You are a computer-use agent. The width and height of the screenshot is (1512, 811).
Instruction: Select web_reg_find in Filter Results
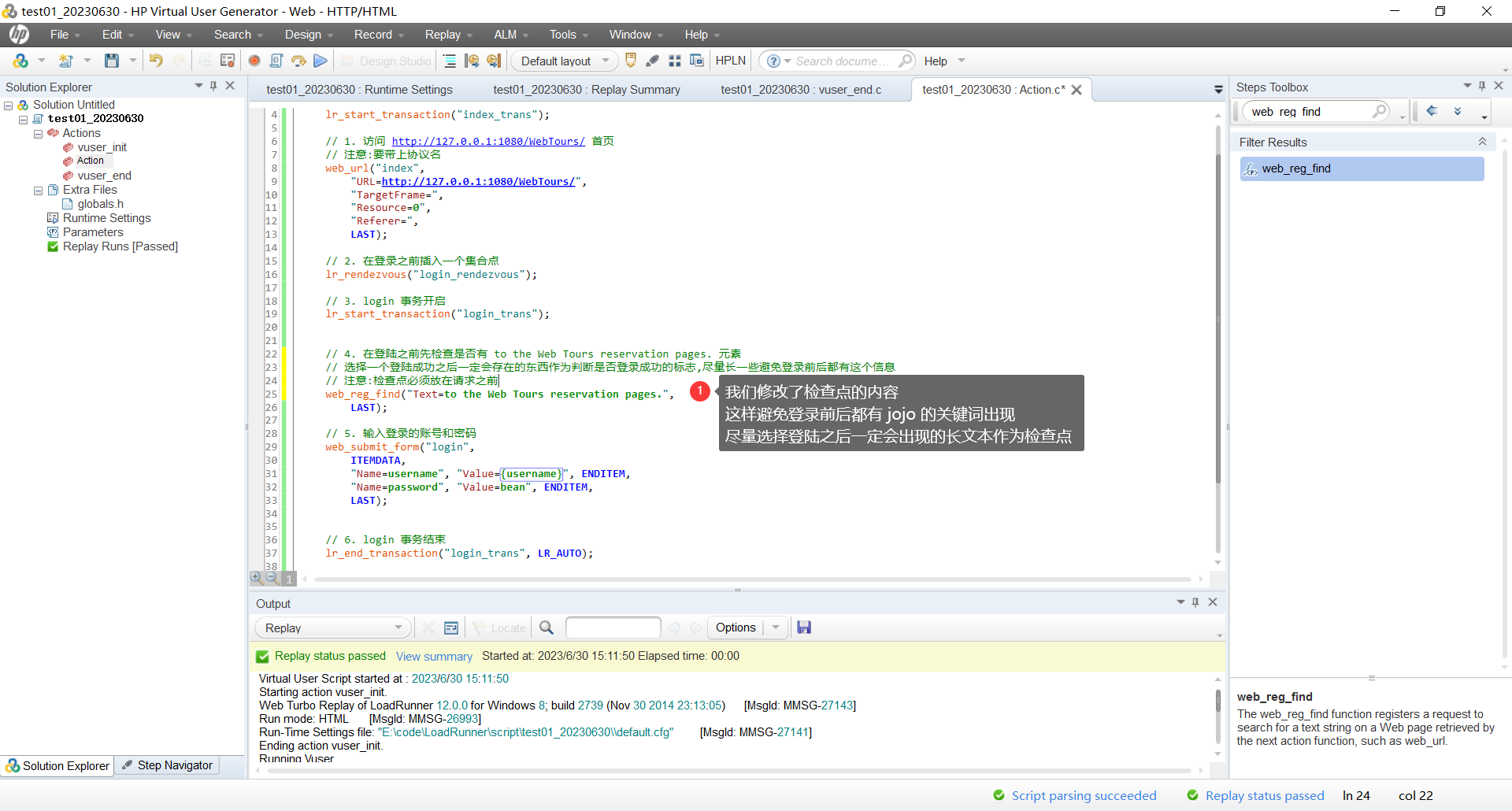click(1362, 168)
